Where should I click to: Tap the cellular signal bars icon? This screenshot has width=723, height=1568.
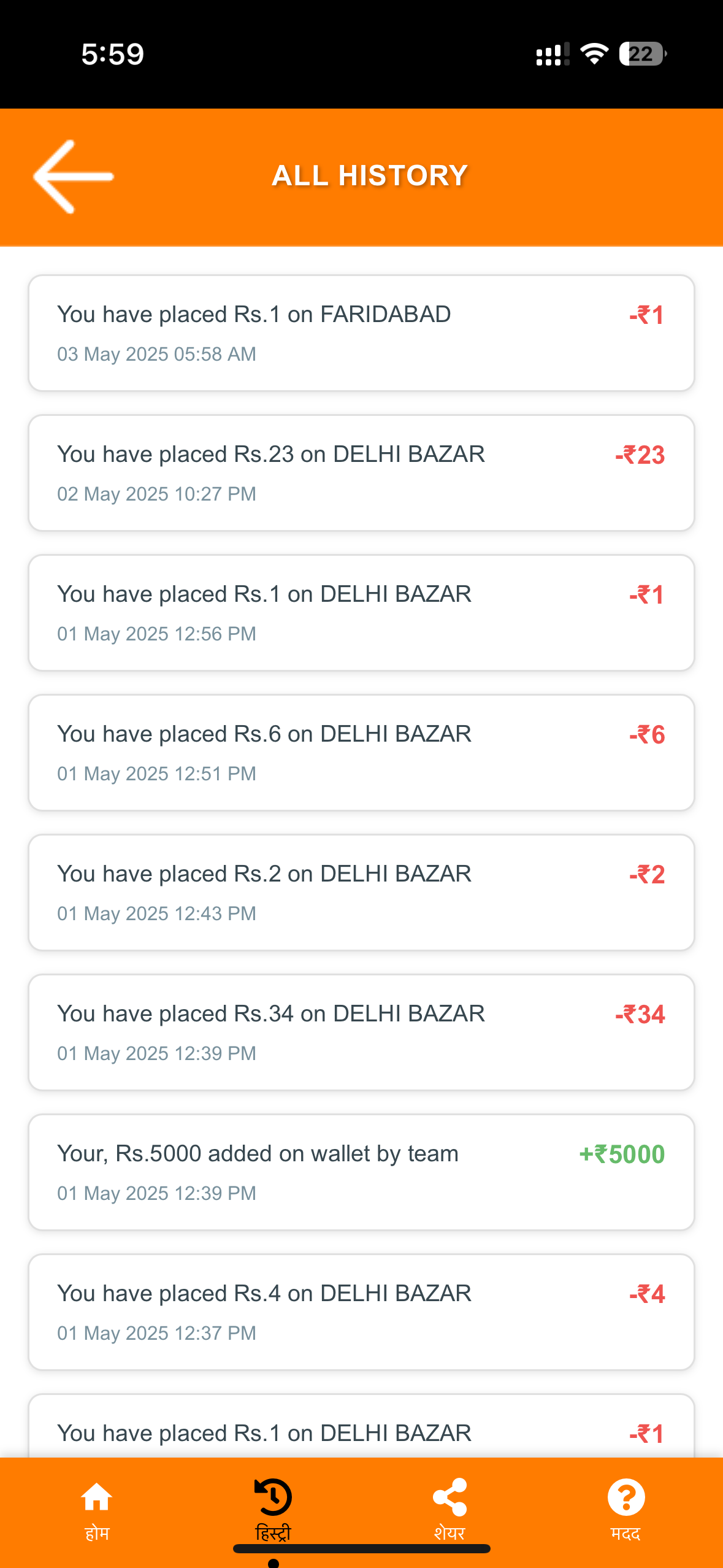(553, 54)
